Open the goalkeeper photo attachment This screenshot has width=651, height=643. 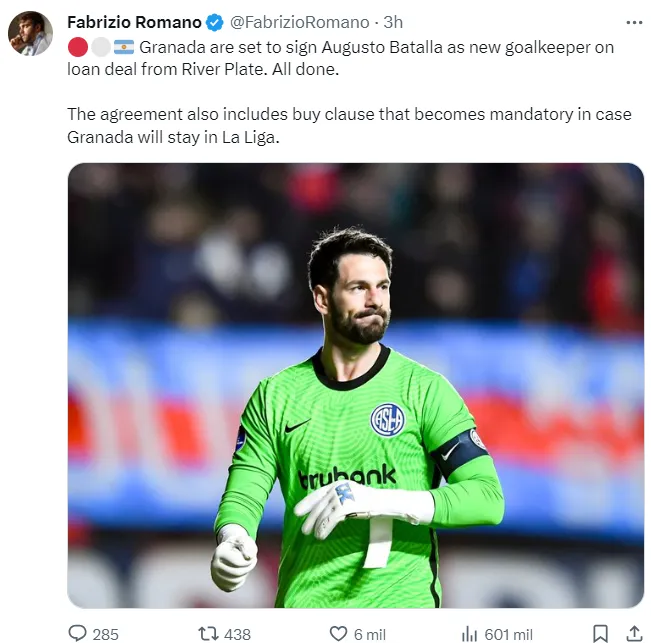click(355, 386)
